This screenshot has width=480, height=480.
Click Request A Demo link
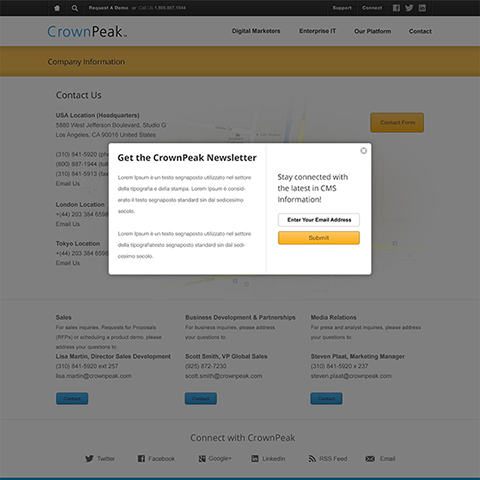(108, 8)
